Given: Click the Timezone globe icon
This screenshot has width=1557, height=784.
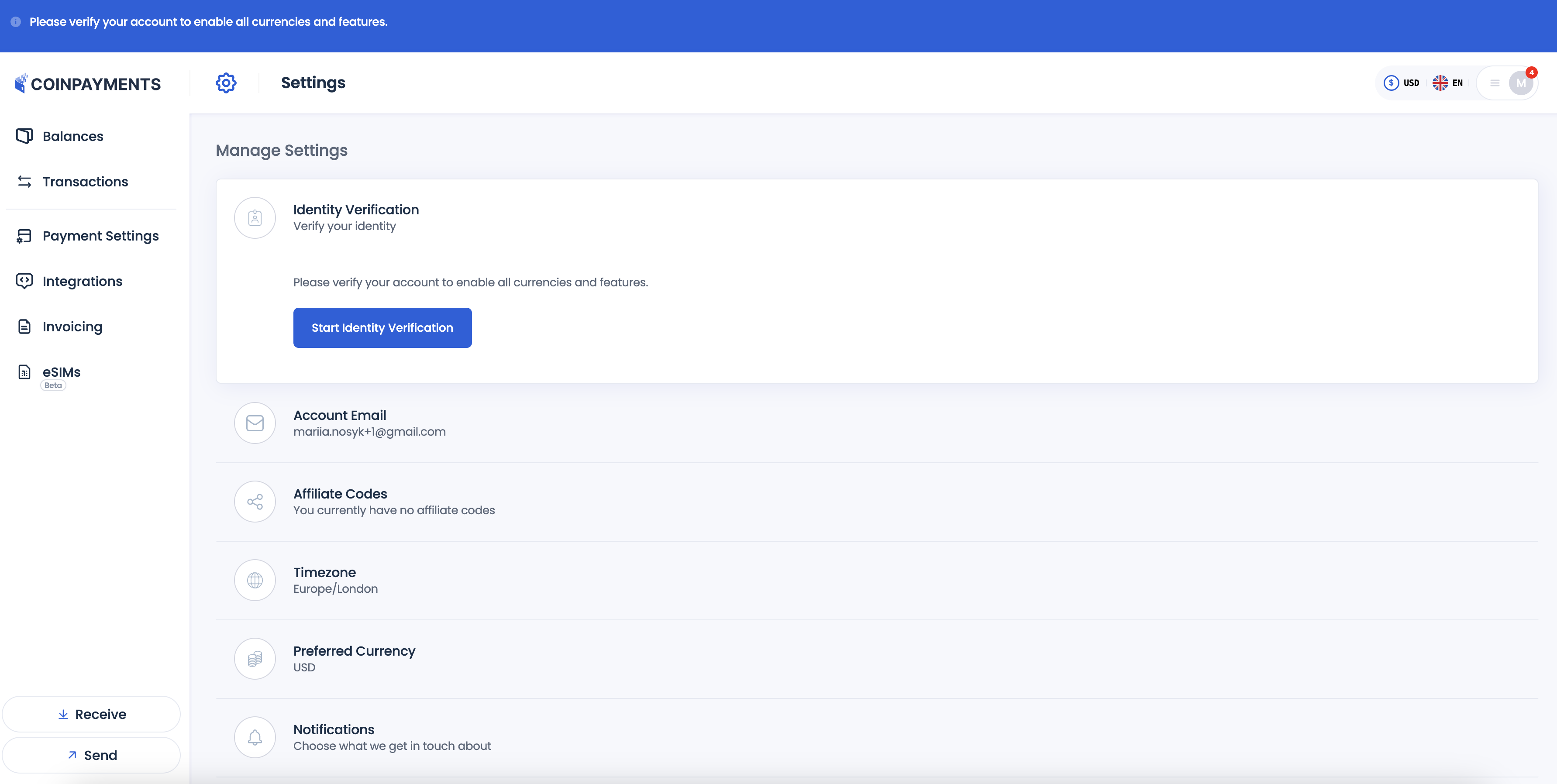Looking at the screenshot, I should 255,580.
